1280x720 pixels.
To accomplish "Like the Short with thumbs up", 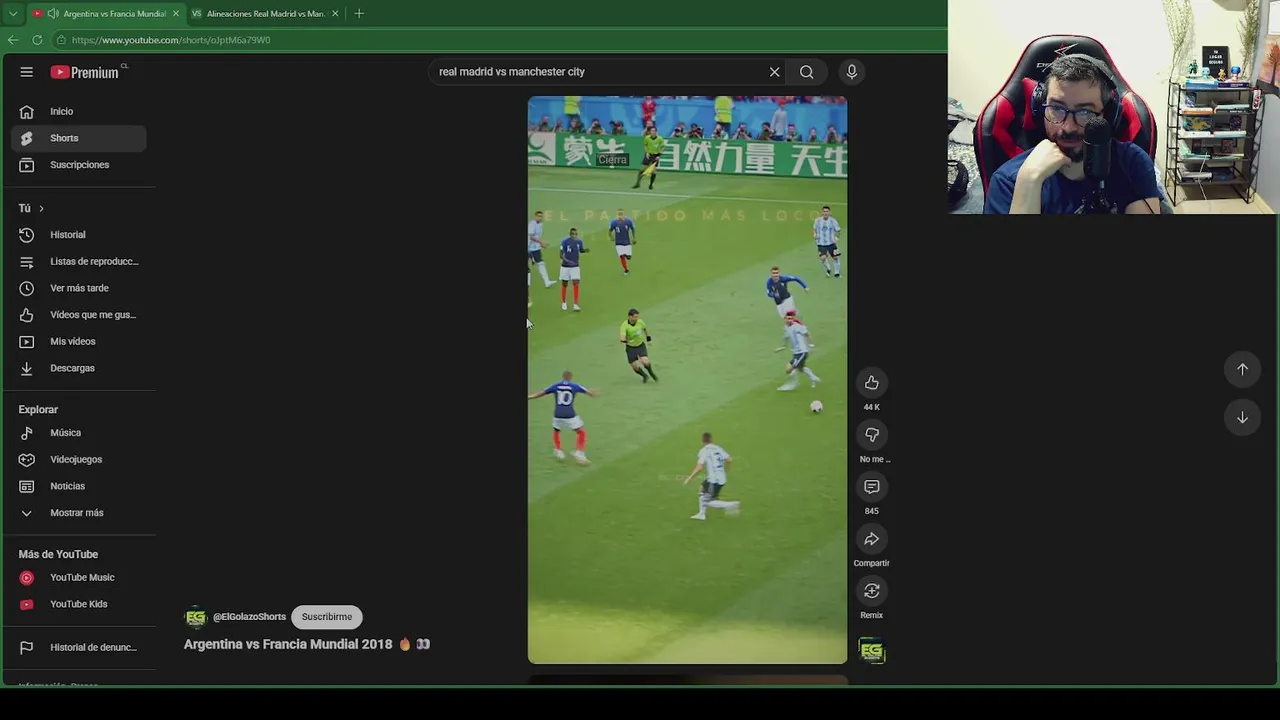I will pos(872,383).
